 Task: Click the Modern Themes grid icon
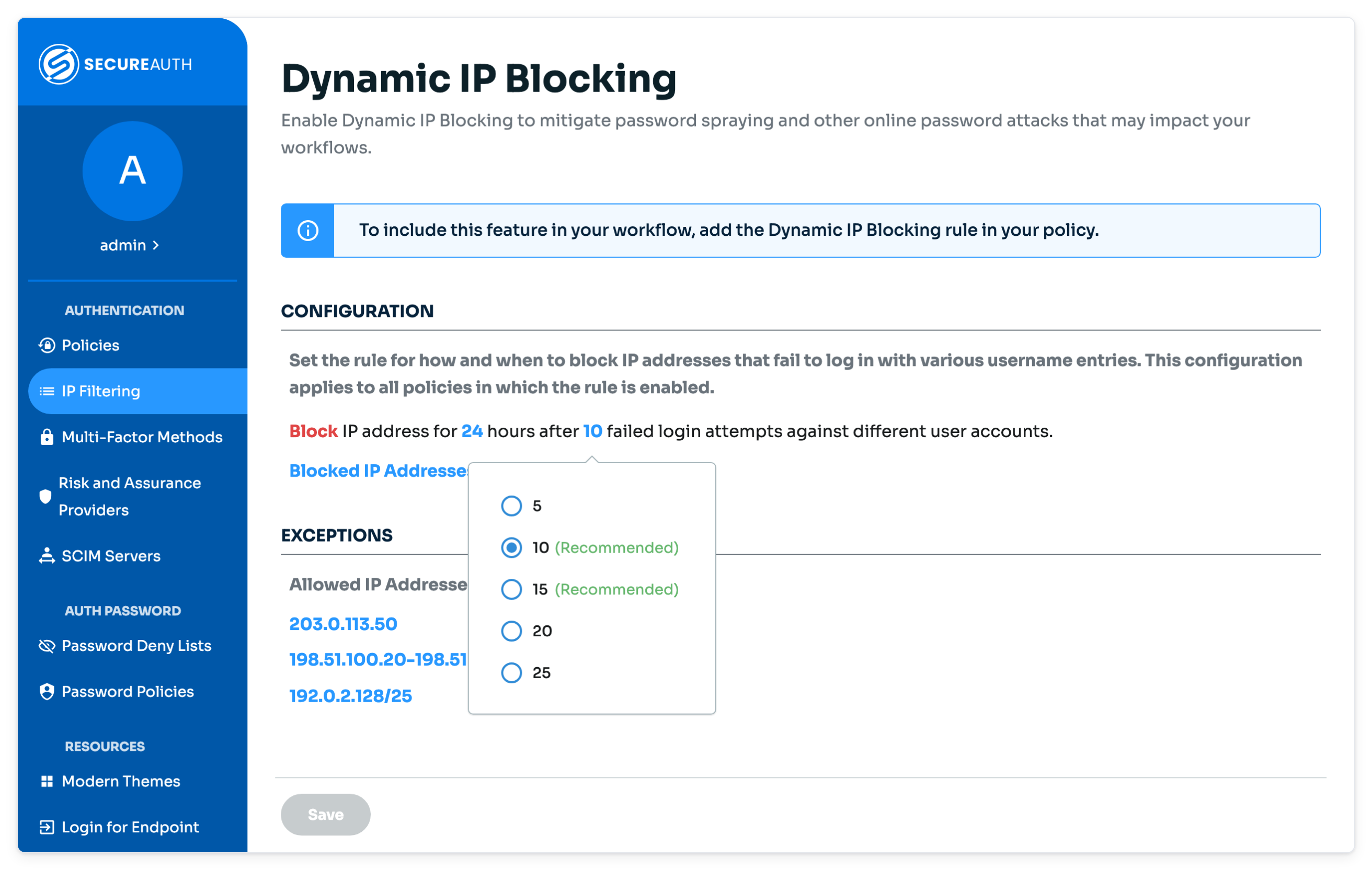[x=47, y=782]
